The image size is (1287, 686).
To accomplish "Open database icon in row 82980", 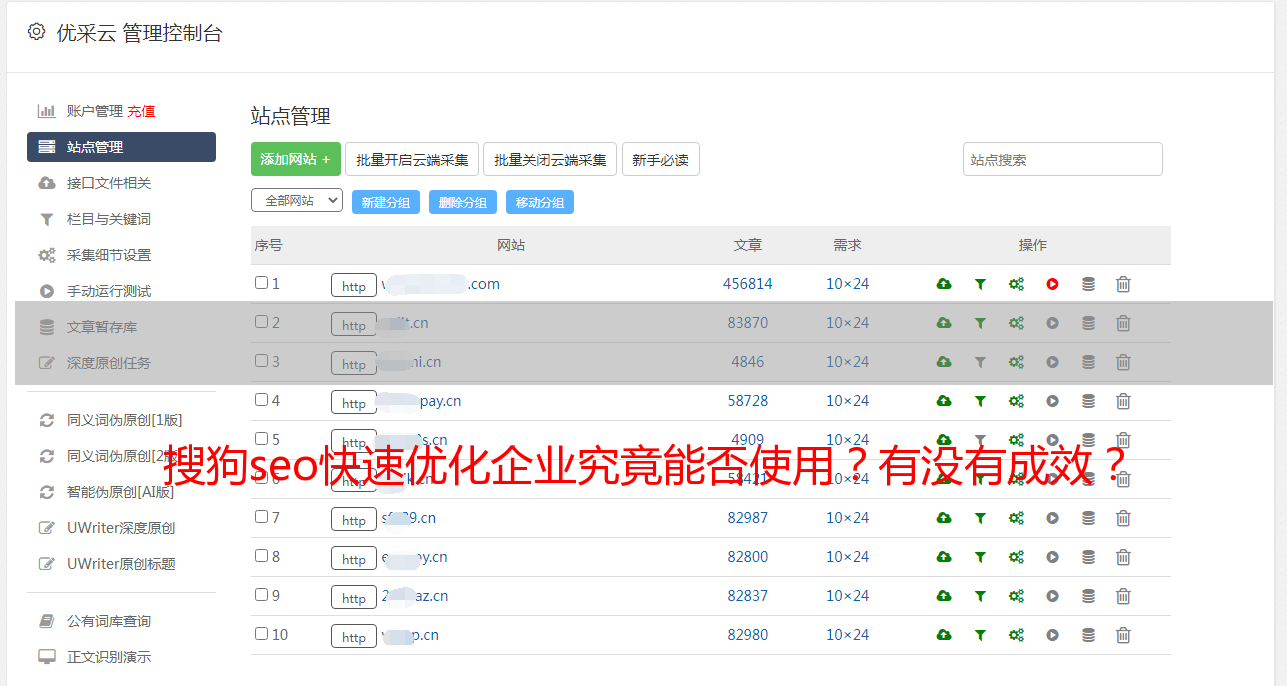I will 1088,635.
